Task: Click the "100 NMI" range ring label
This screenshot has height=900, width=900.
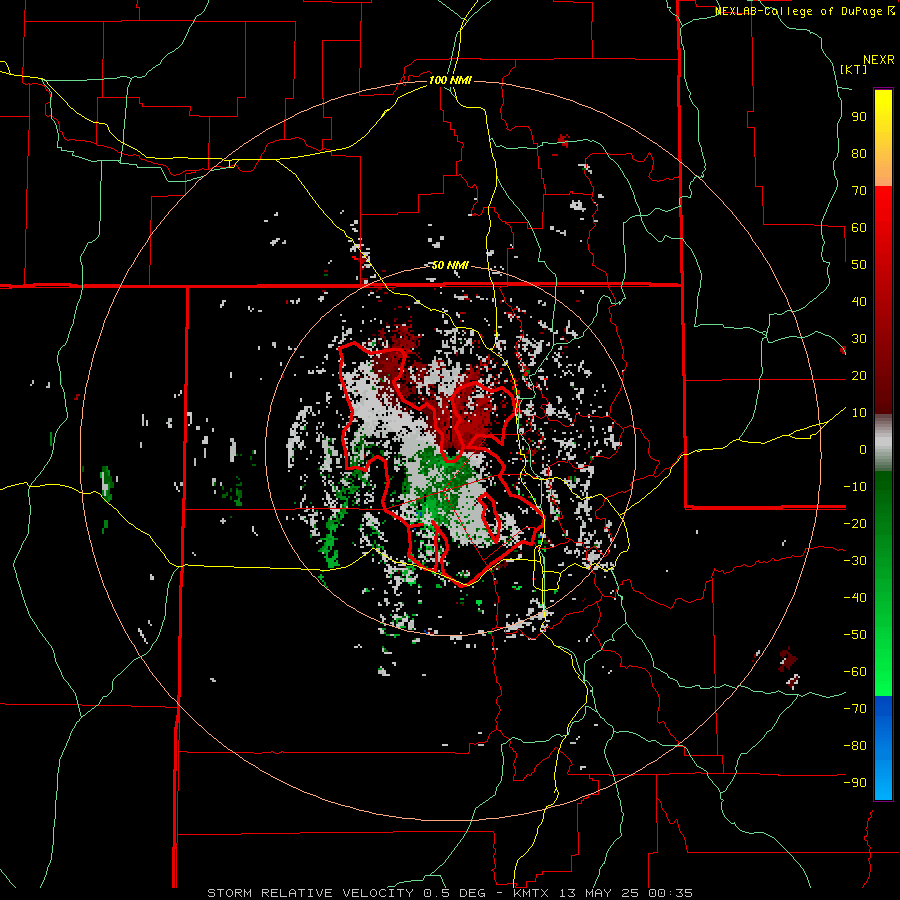Action: (450, 80)
